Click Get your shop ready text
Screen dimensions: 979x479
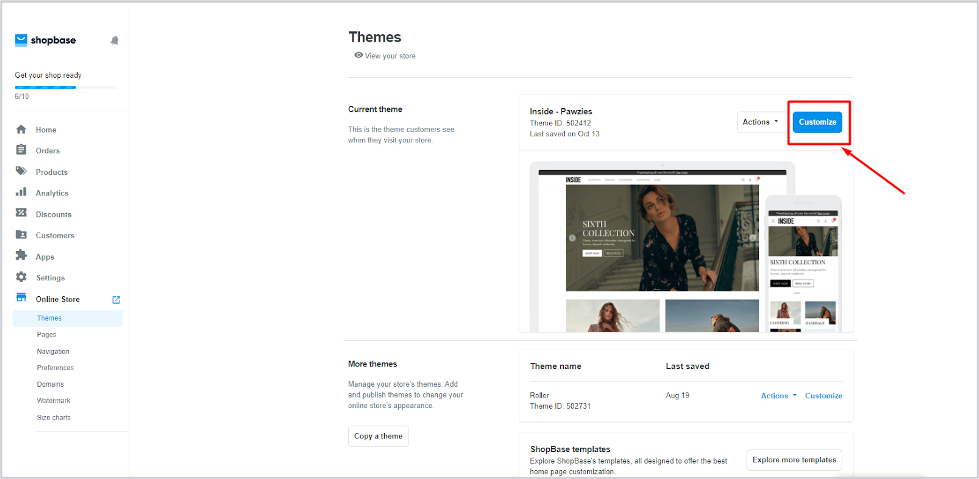[x=48, y=75]
